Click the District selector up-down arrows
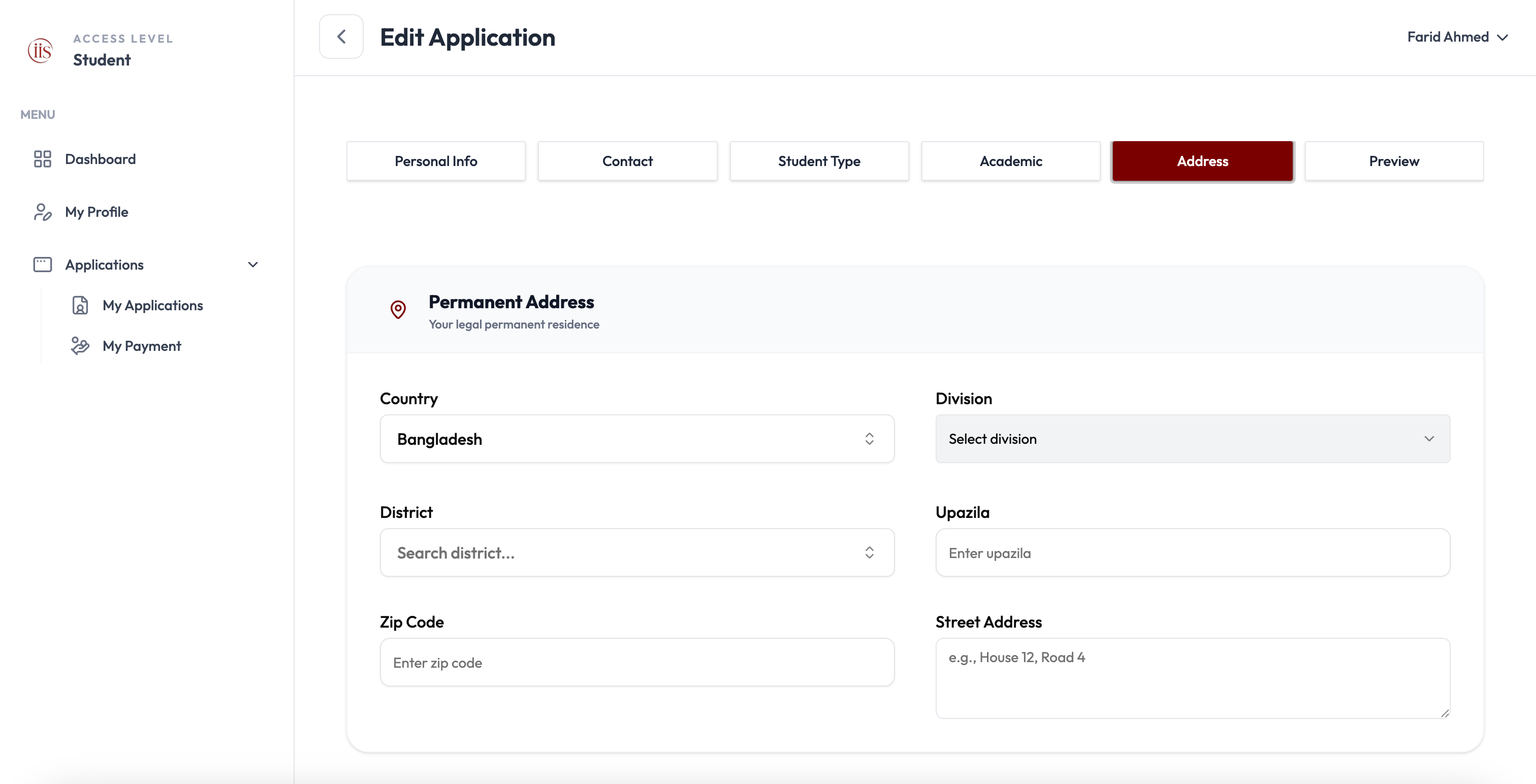 point(870,552)
